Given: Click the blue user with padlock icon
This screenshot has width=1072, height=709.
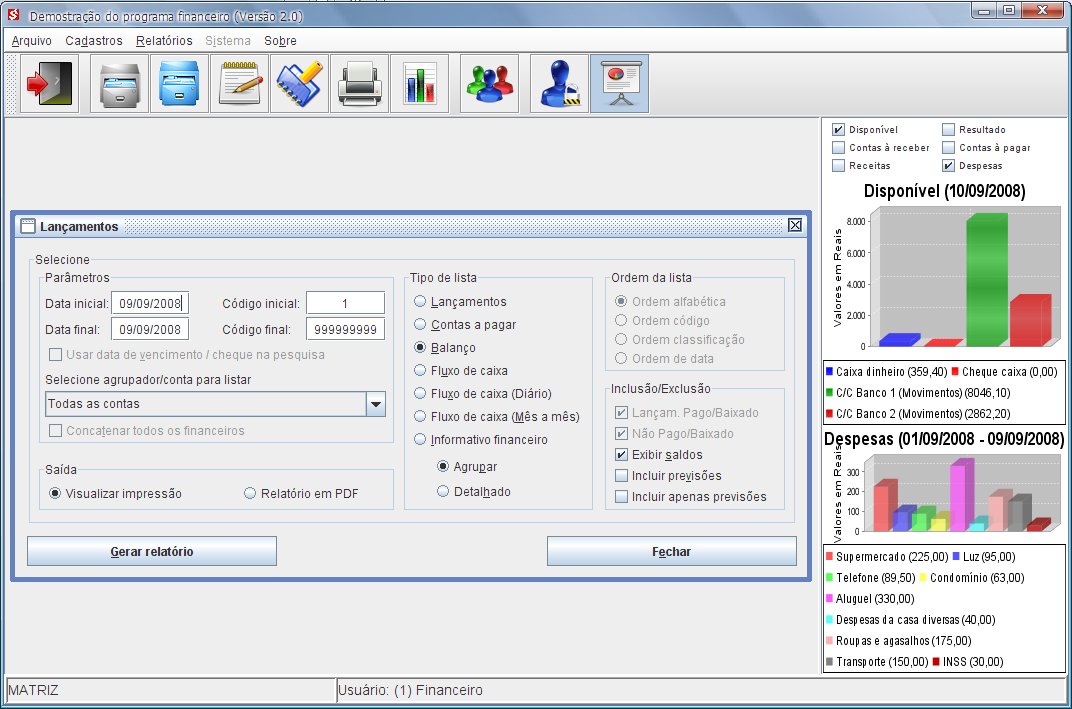Looking at the screenshot, I should click(559, 83).
